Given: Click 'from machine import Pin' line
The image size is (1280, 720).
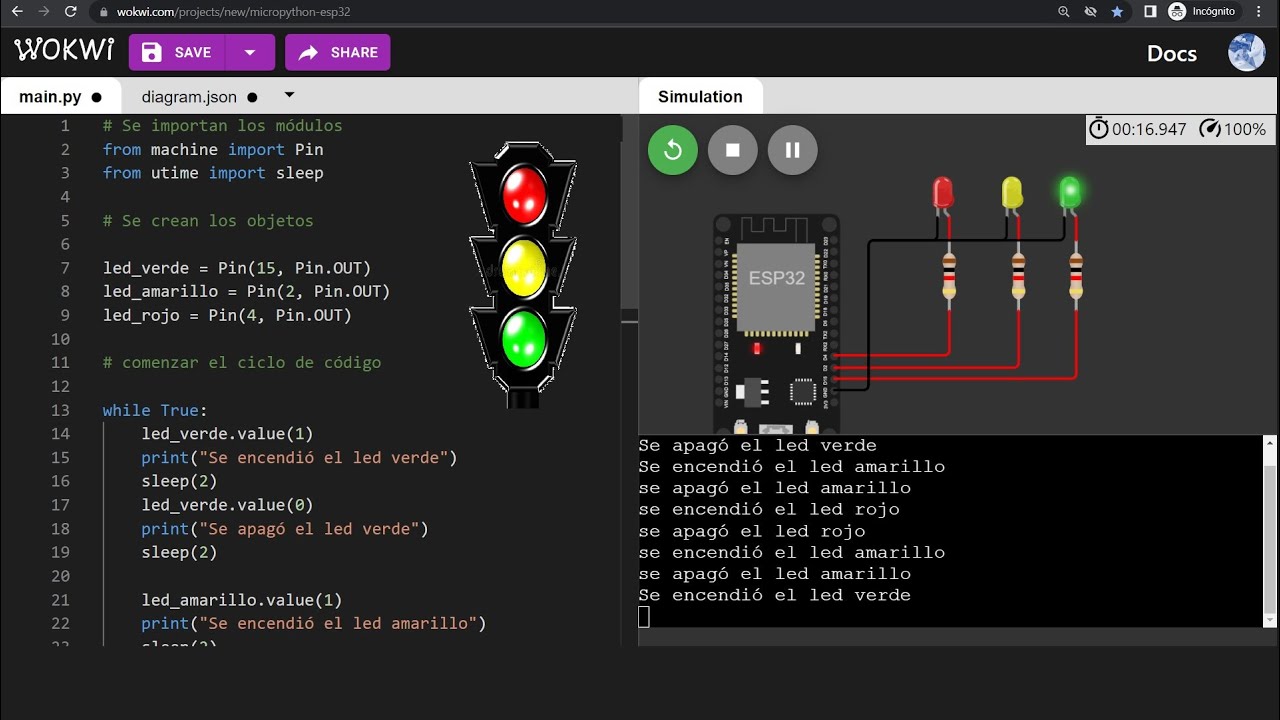Looking at the screenshot, I should [213, 149].
